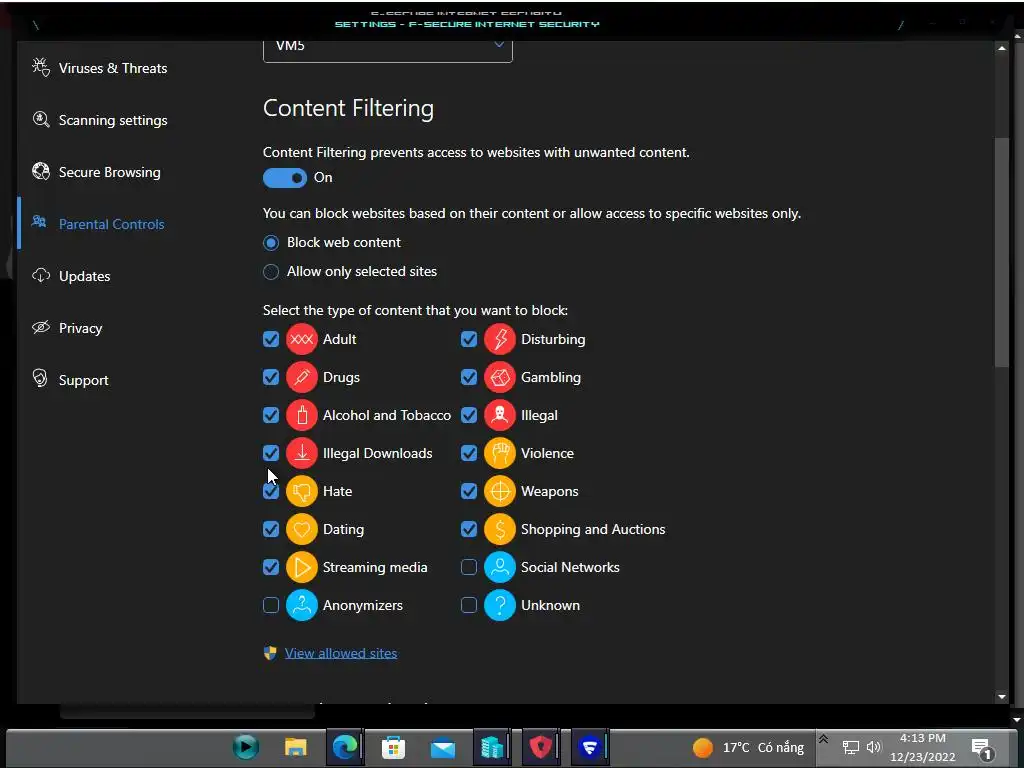
Task: Click the Hate thumbs-down icon
Action: (302, 491)
